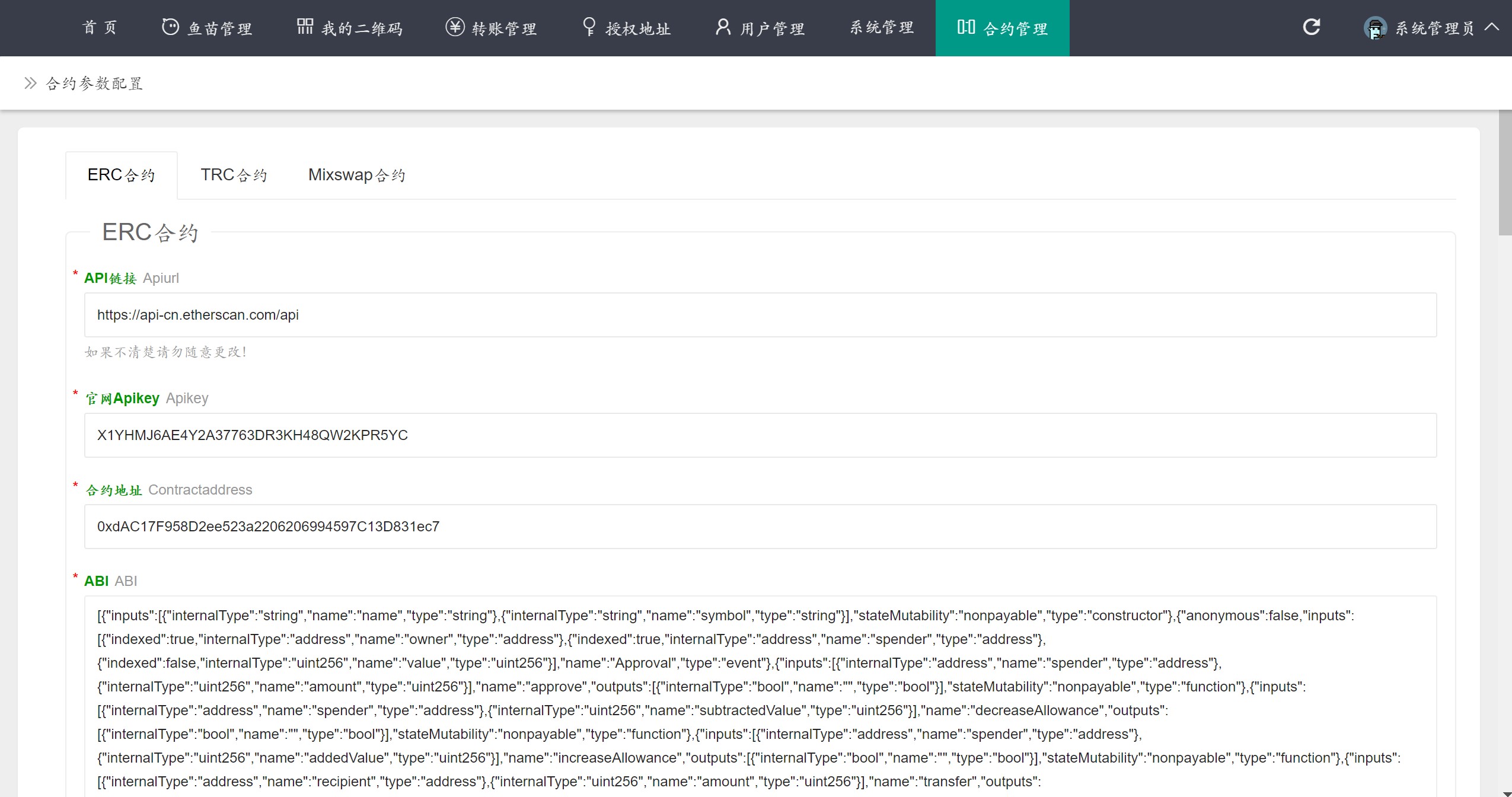Select the person icon for 用户管理

coord(722,27)
